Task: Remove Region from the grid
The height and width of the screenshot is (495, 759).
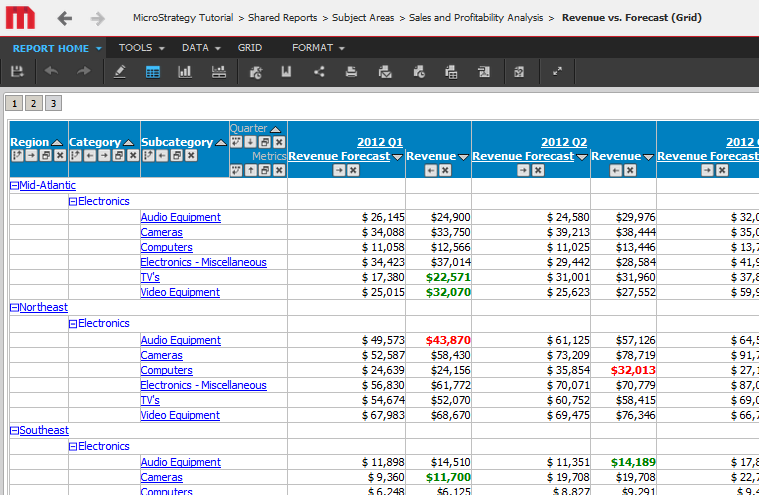Action: coord(60,156)
